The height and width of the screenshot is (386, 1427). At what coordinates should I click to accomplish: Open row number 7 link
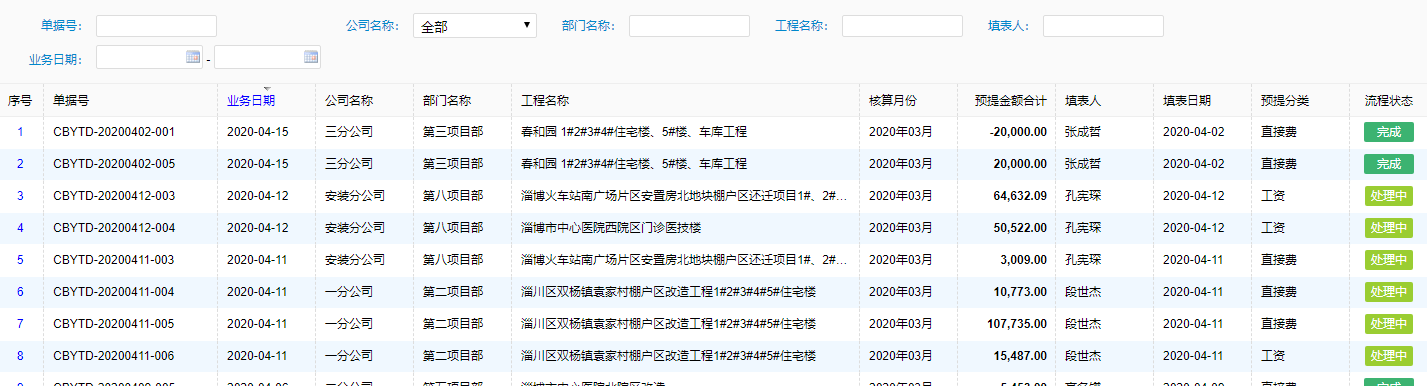[x=20, y=324]
